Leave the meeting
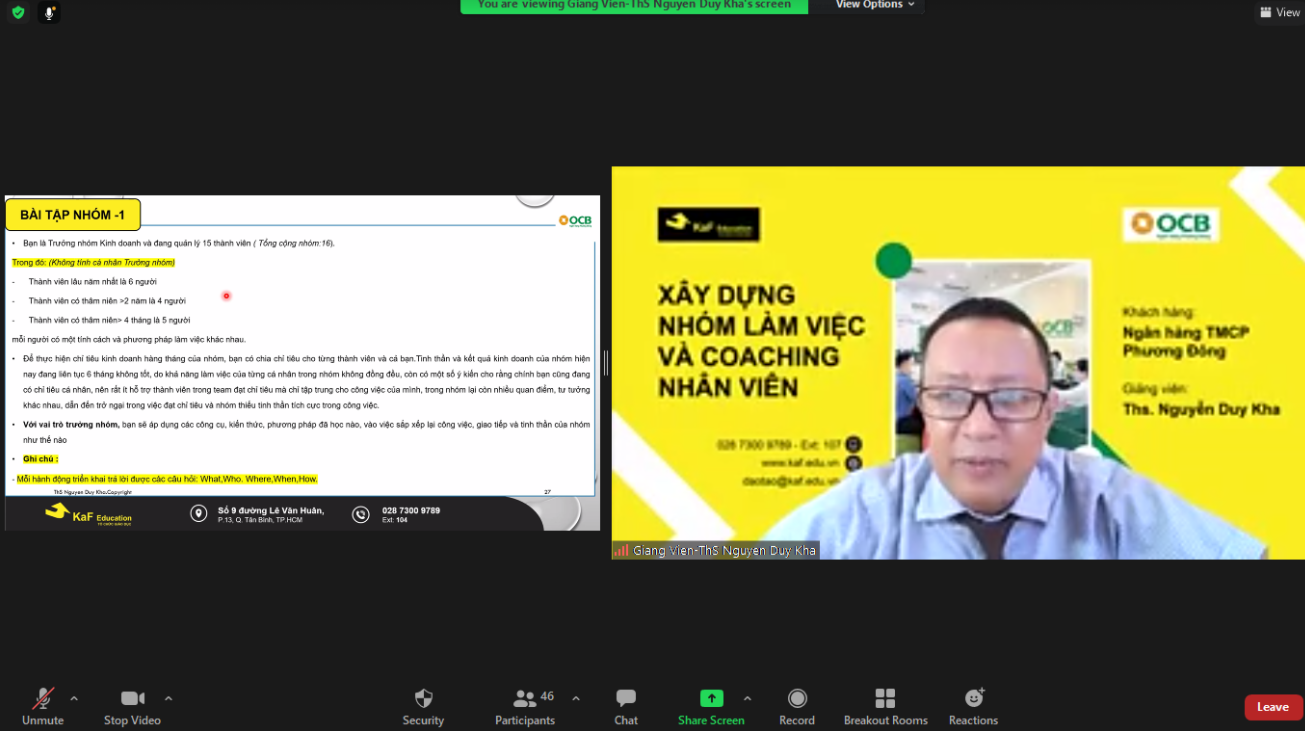Viewport: 1305px width, 731px height. 1273,707
